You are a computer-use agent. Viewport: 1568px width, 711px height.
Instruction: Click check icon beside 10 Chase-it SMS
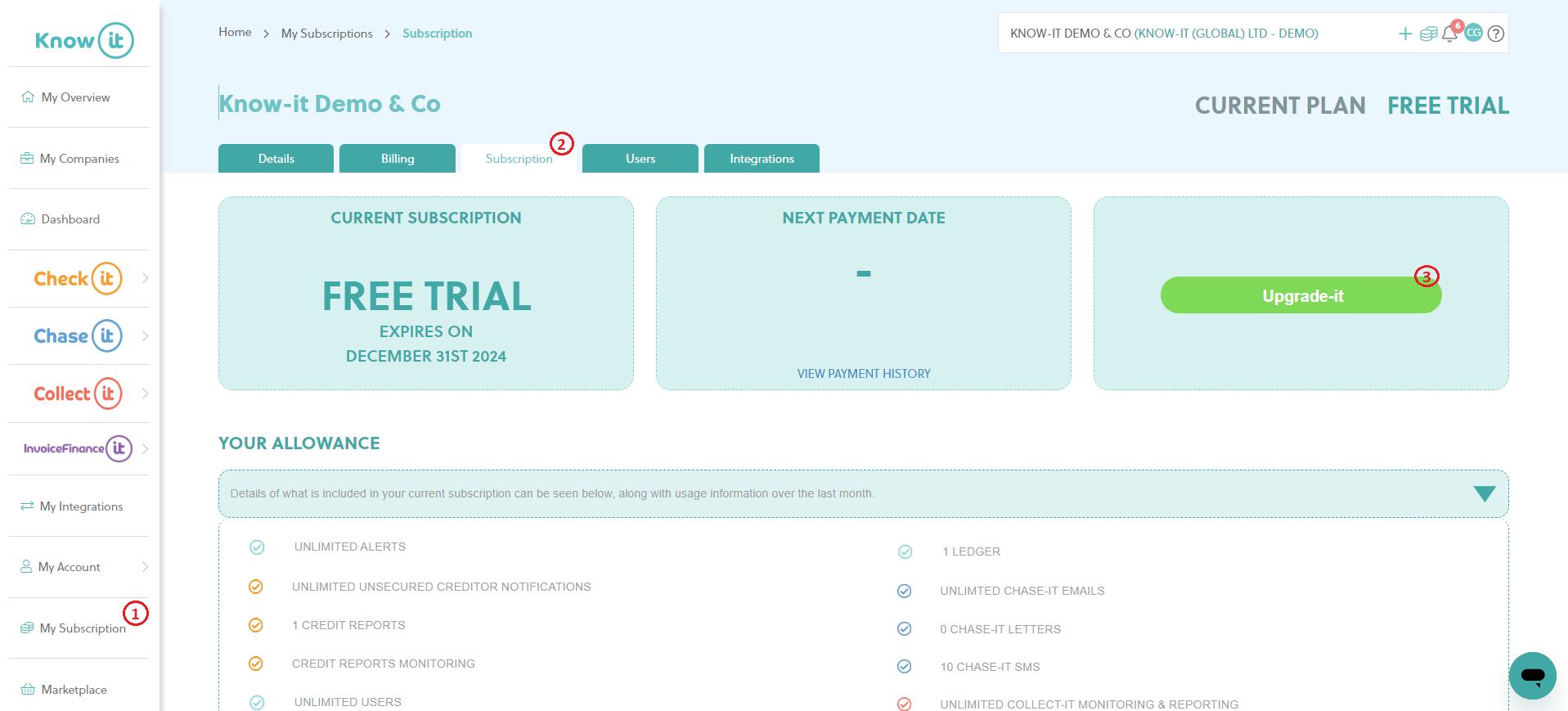point(905,666)
